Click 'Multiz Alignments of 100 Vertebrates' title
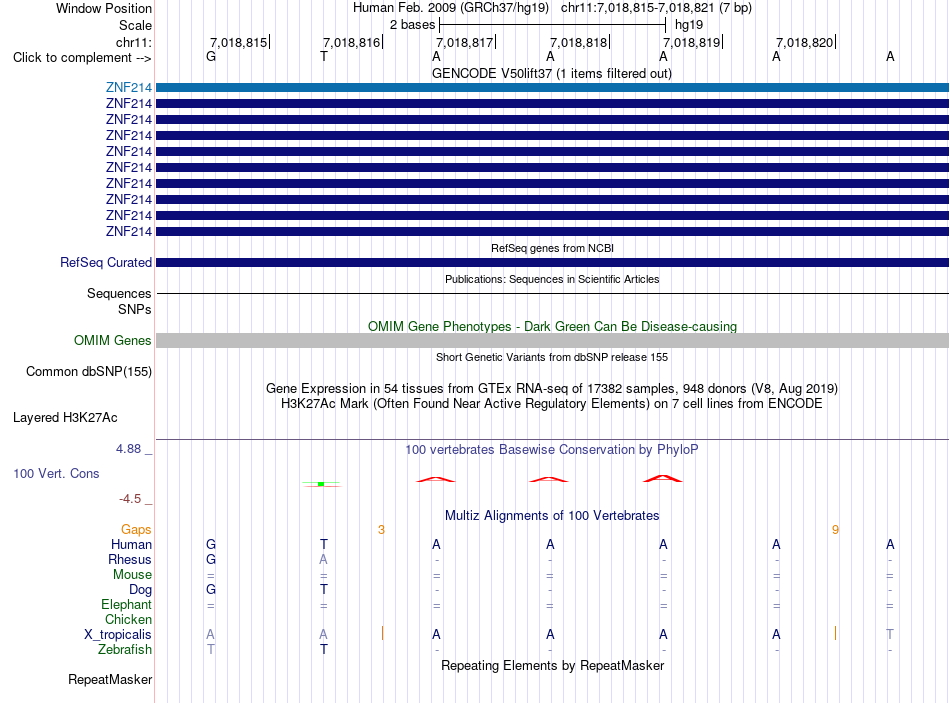Viewport: 950px width, 703px height. (552, 516)
